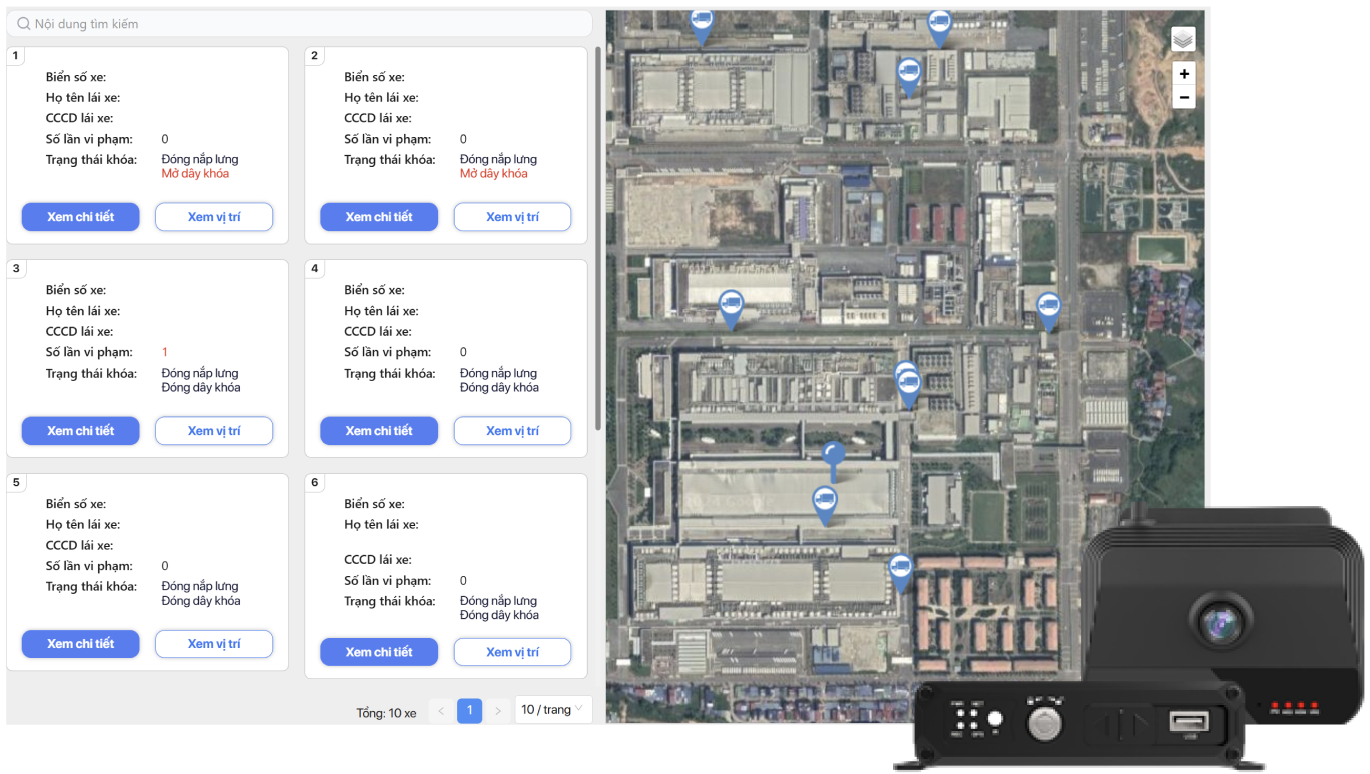Screen dimensions: 1370x774
Task: Open Xem chi tiết for vehicle 3
Action: click(80, 431)
